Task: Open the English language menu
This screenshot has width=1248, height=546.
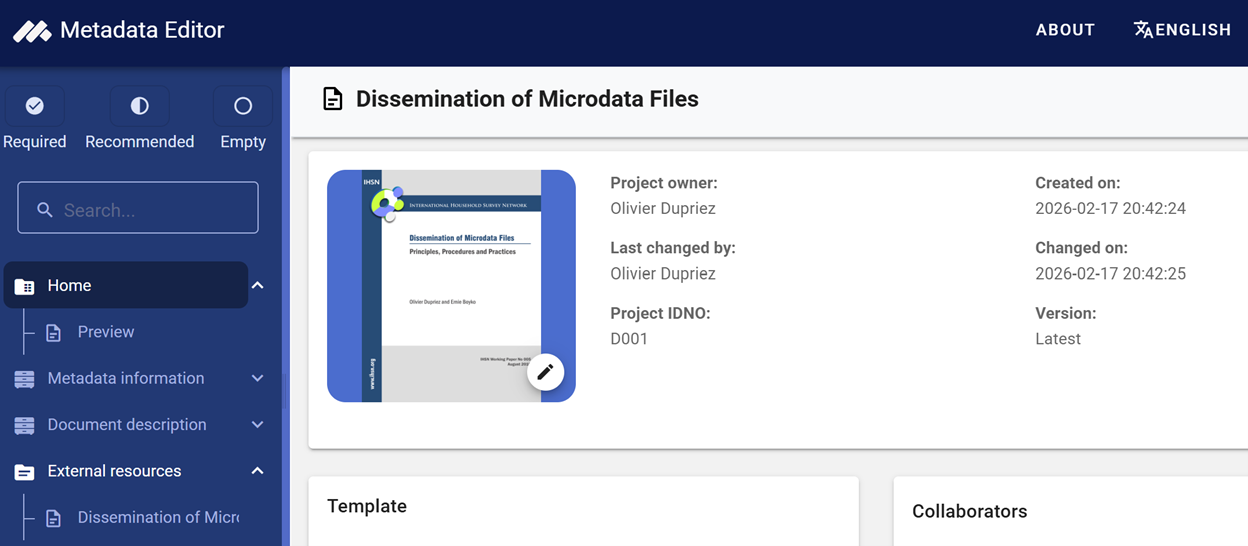Action: coord(1192,30)
